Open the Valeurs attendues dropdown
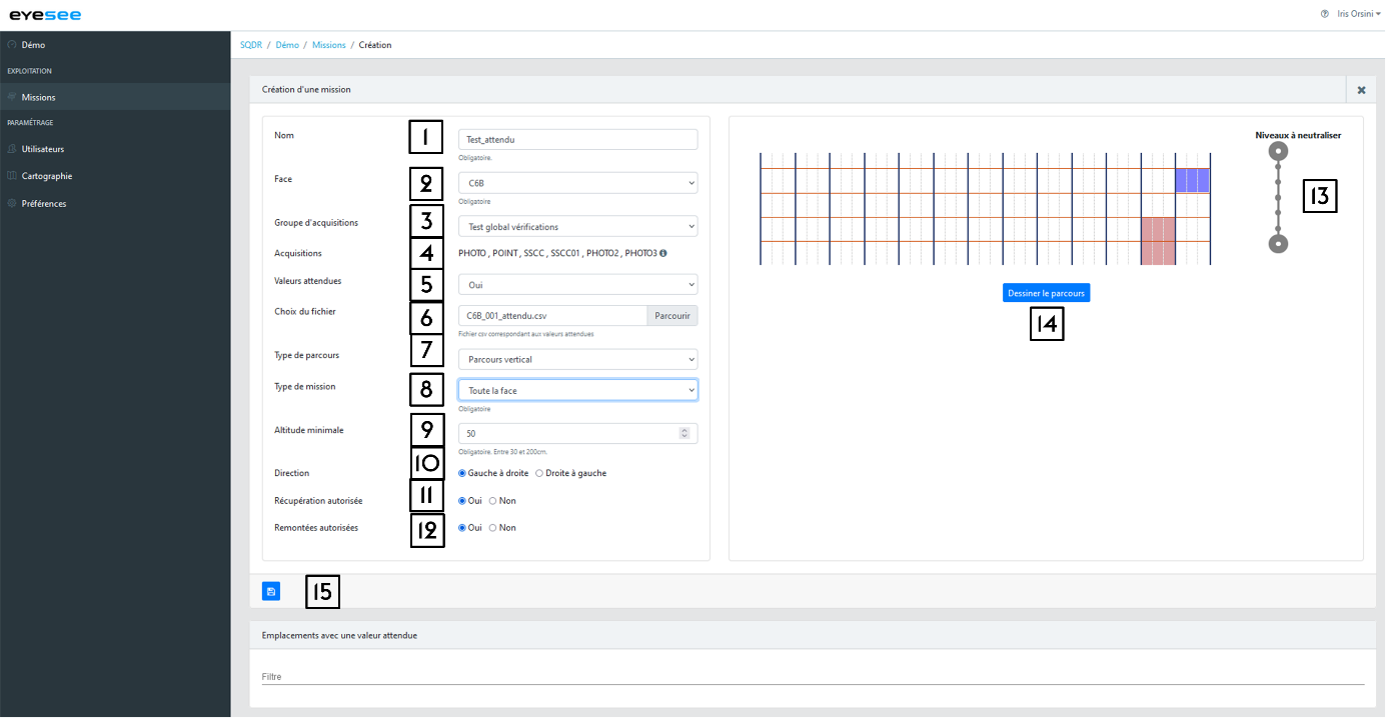Screen dimensions: 1390x721 point(577,284)
